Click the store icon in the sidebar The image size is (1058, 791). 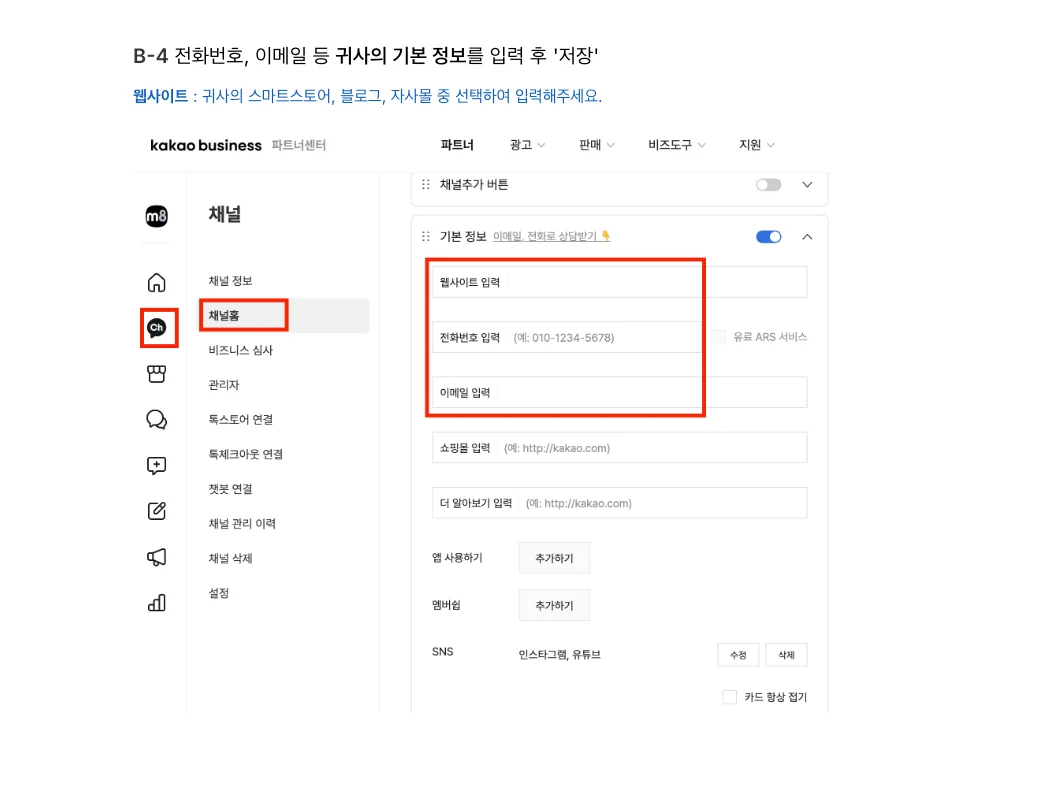coord(157,374)
